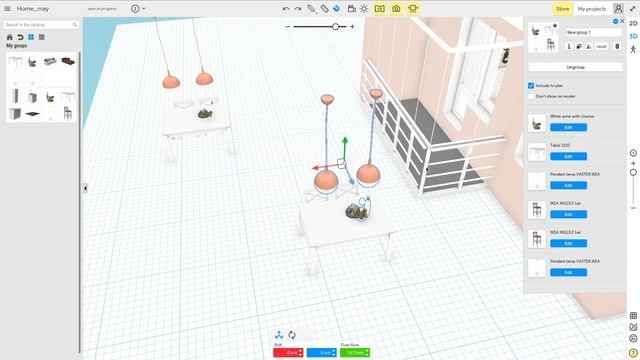The height and width of the screenshot is (360, 640).
Task: Select the bar chair group thumbnail
Action: coord(68,113)
